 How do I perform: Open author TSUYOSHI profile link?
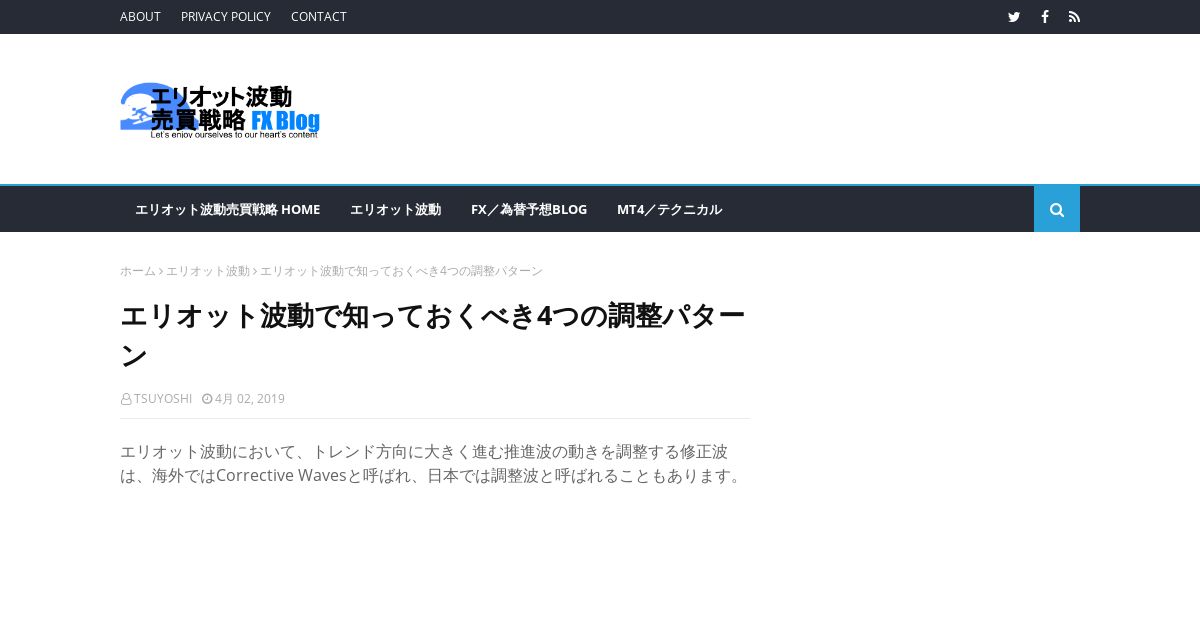tap(163, 398)
